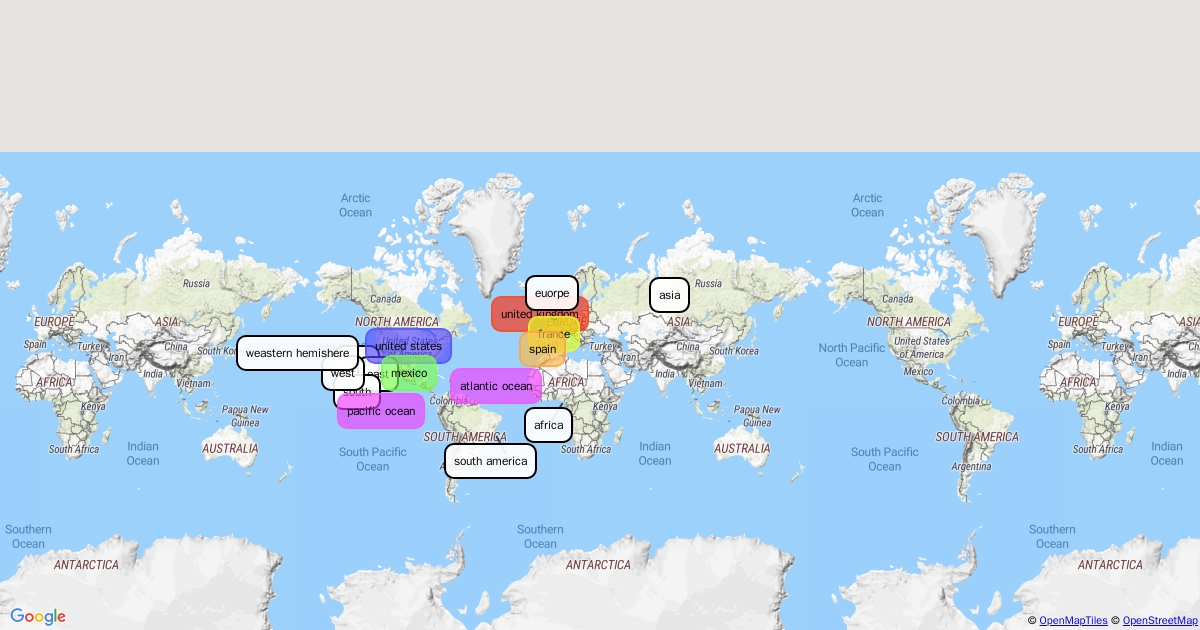The image size is (1200, 630).
Task: Click the right-side 'North Pacific Ocean' text
Action: pyautogui.click(x=852, y=355)
